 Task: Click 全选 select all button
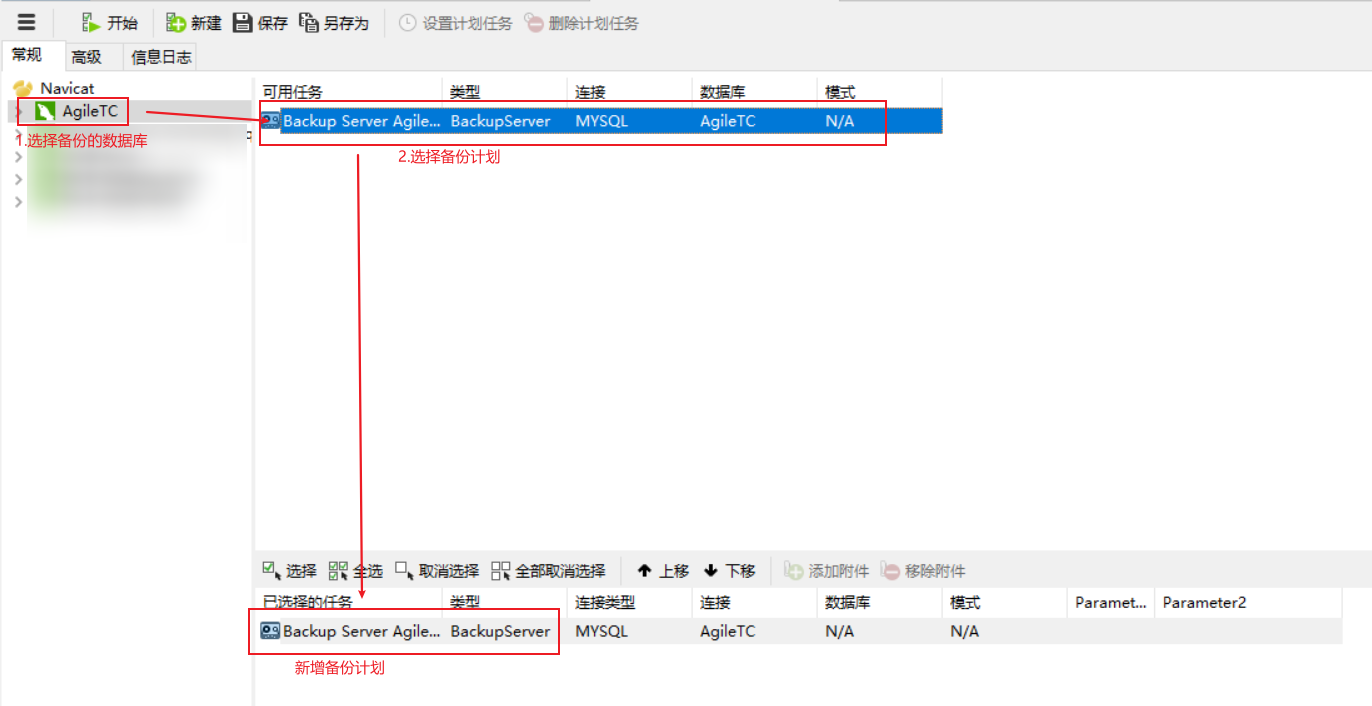pos(356,571)
